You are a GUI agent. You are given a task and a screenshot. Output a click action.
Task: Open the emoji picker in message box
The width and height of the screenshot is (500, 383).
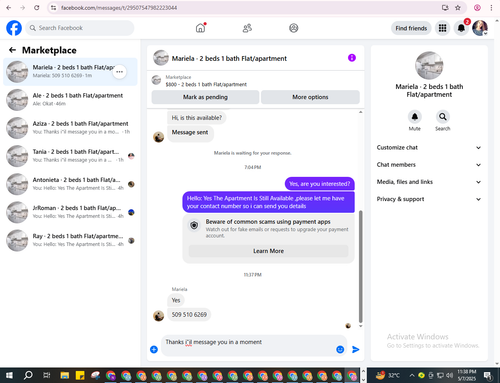[340, 349]
